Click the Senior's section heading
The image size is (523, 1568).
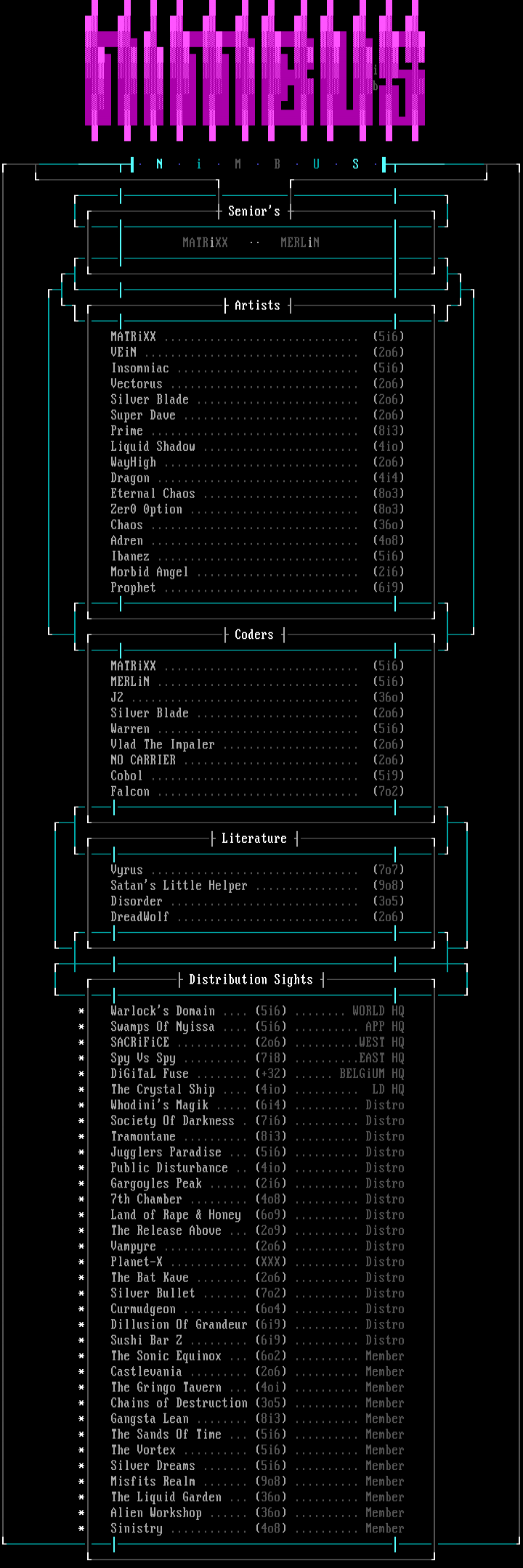(254, 211)
